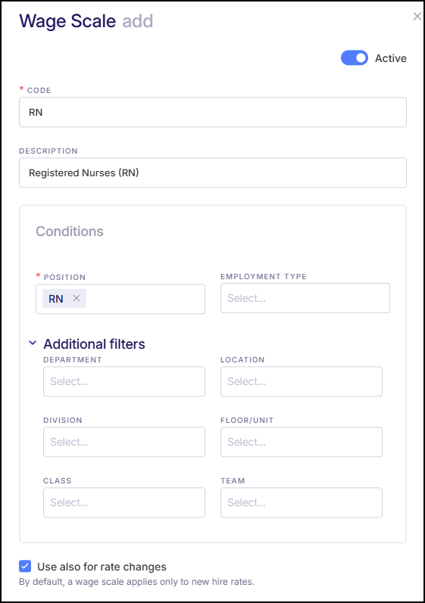Open the Floor/Unit select box
This screenshot has height=603, width=425.
click(301, 442)
